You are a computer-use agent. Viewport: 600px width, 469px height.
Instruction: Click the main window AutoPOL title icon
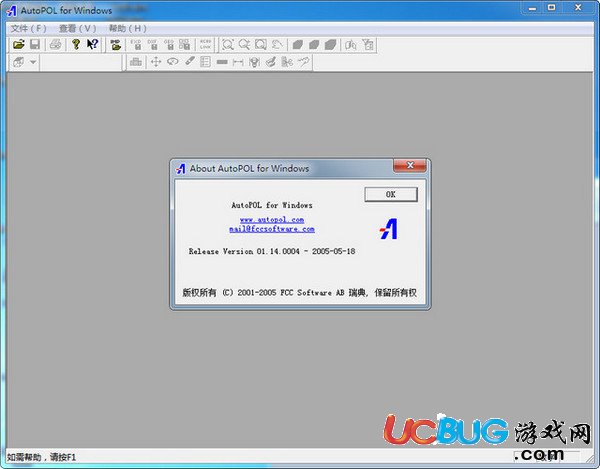(11, 10)
